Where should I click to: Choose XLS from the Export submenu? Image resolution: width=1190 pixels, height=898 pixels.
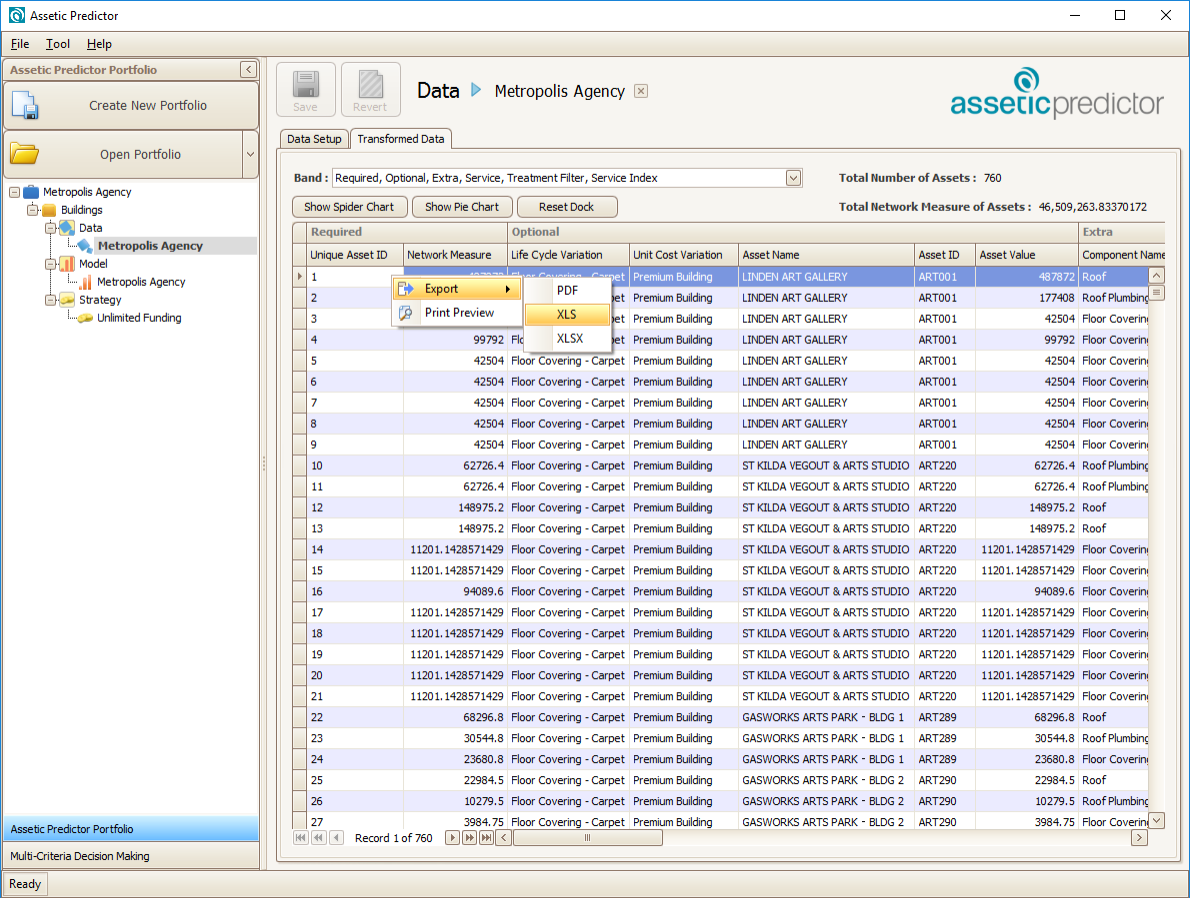[x=566, y=313]
